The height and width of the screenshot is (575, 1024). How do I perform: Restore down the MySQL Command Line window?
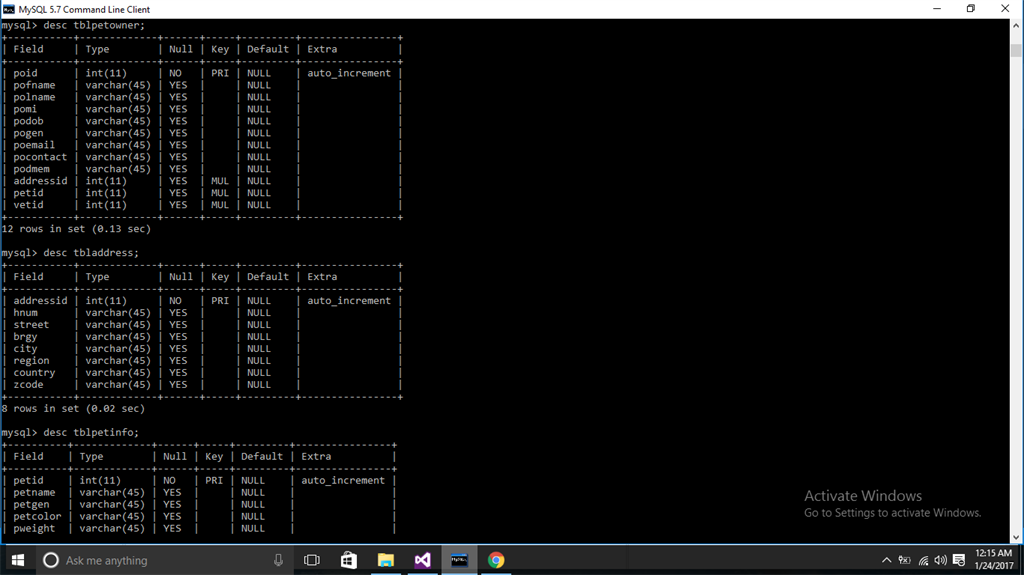pos(970,8)
